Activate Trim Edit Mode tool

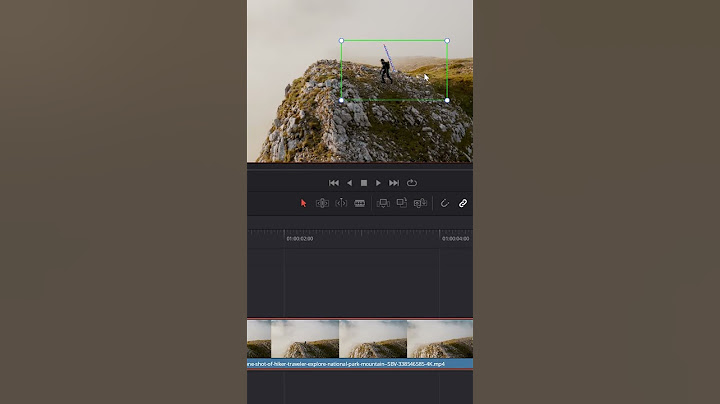point(322,203)
